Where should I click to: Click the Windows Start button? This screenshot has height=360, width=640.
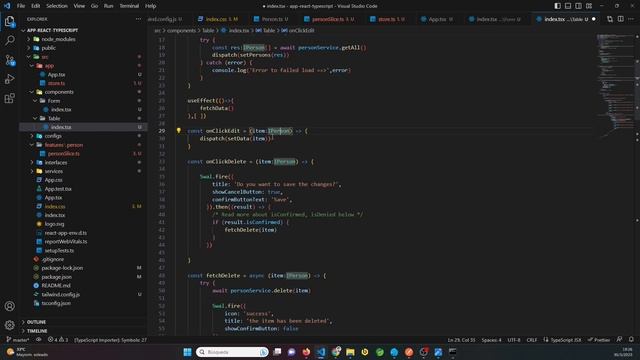pyautogui.click(x=187, y=352)
